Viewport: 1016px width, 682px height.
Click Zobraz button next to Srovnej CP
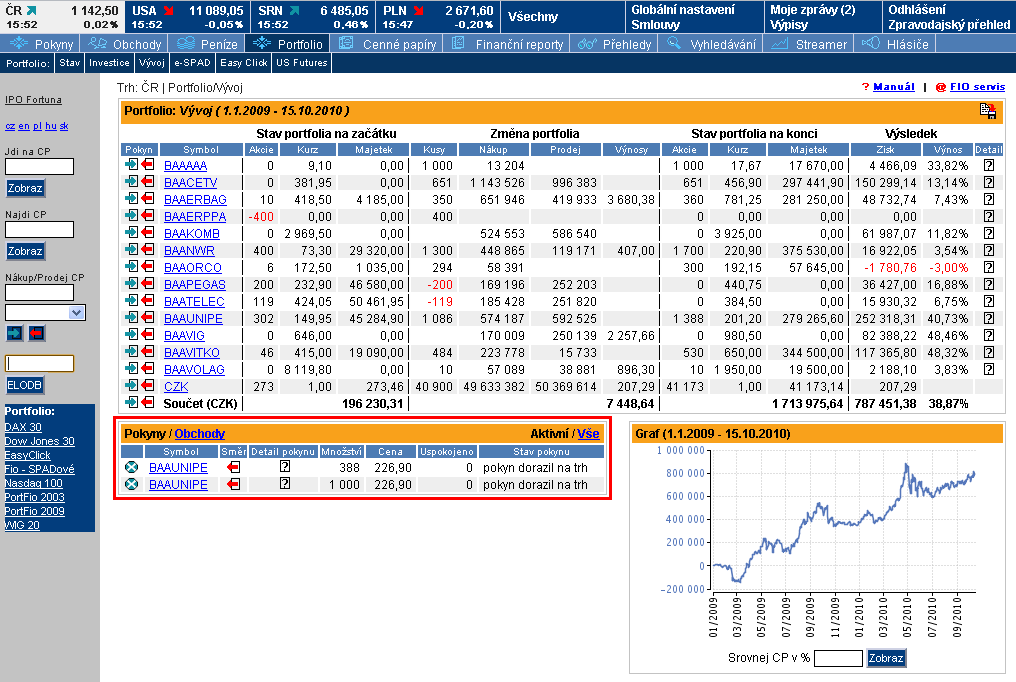pos(886,658)
